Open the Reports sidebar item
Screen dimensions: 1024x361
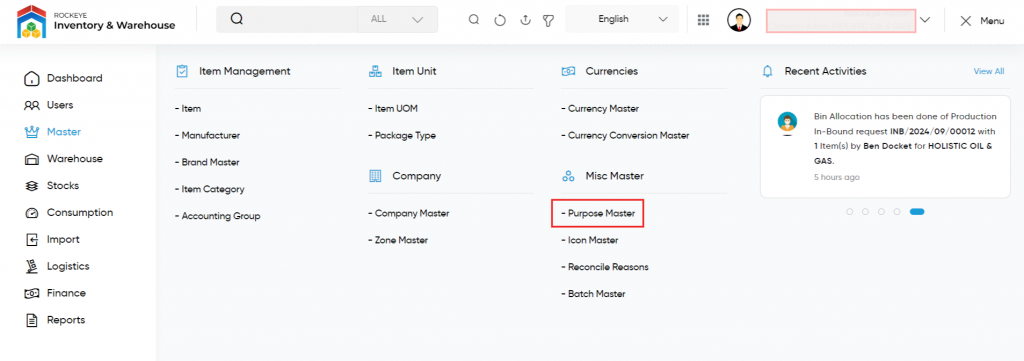pyautogui.click(x=54, y=320)
